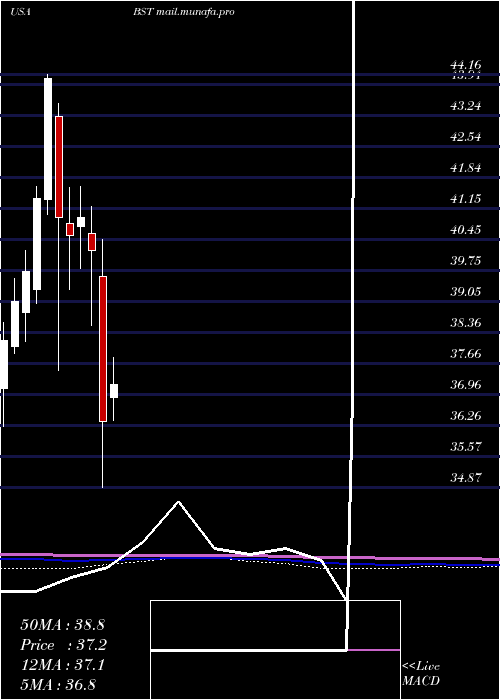Click the 12MA : 37.1 reading

(x=62, y=665)
